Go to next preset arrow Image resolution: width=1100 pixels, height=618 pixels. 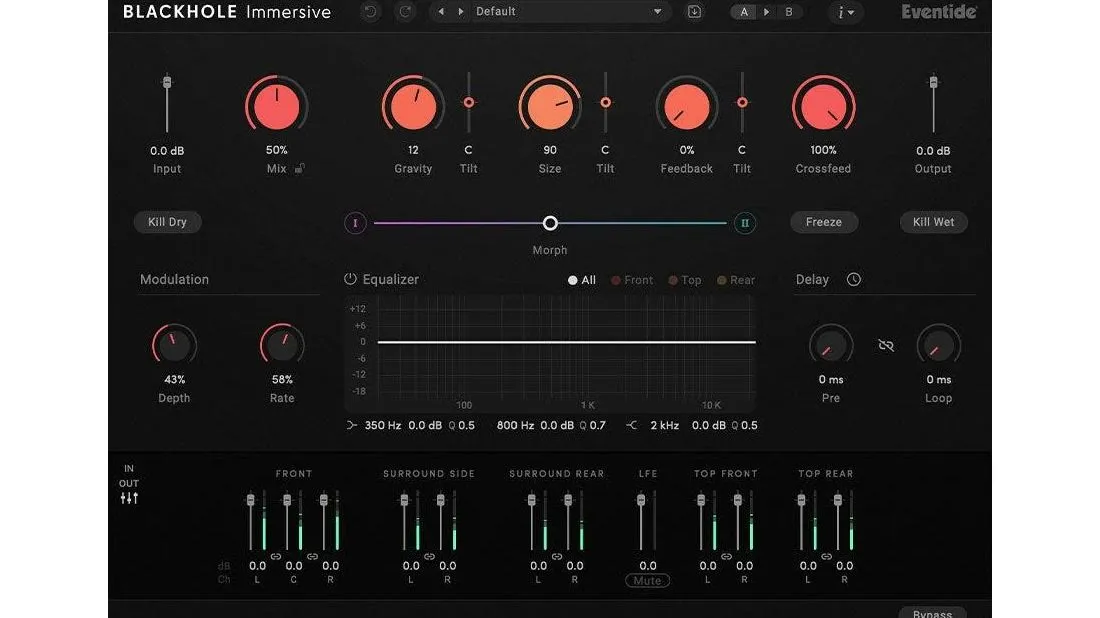click(461, 12)
